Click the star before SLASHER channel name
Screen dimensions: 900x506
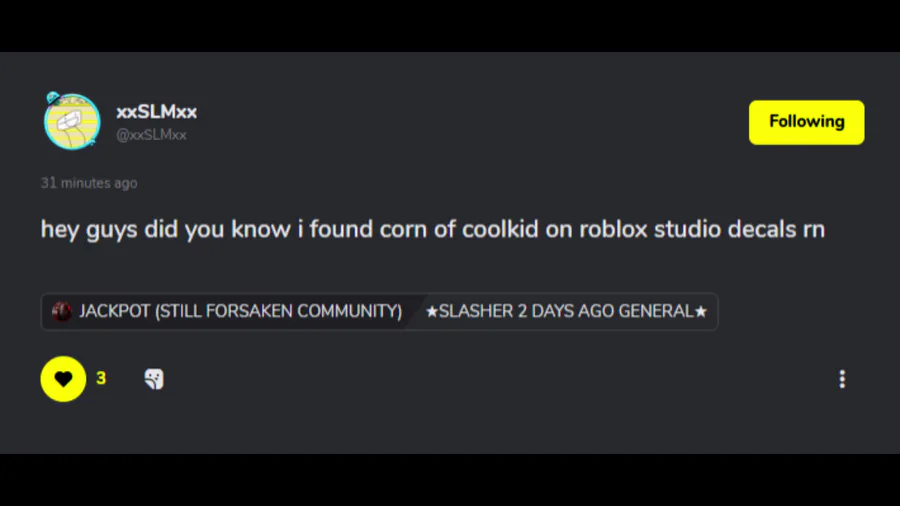(x=432, y=312)
